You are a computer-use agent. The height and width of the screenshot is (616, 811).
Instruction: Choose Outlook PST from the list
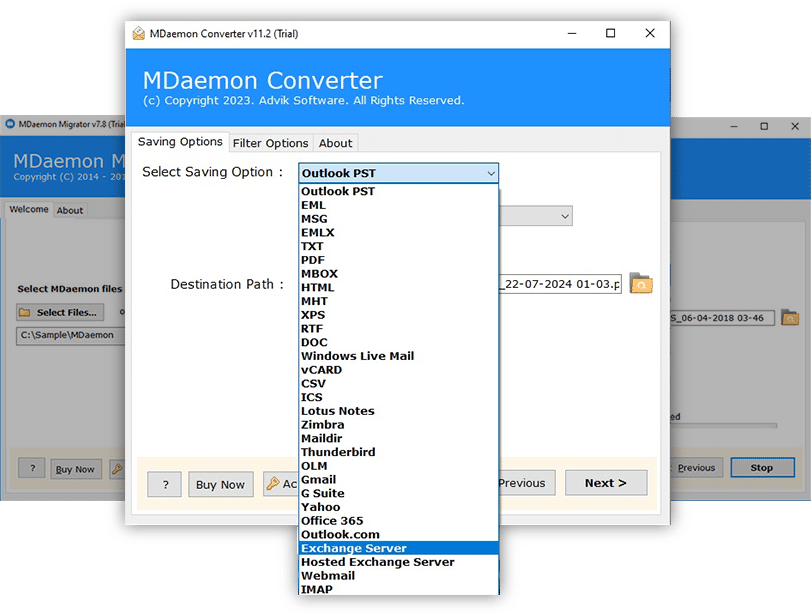click(398, 191)
